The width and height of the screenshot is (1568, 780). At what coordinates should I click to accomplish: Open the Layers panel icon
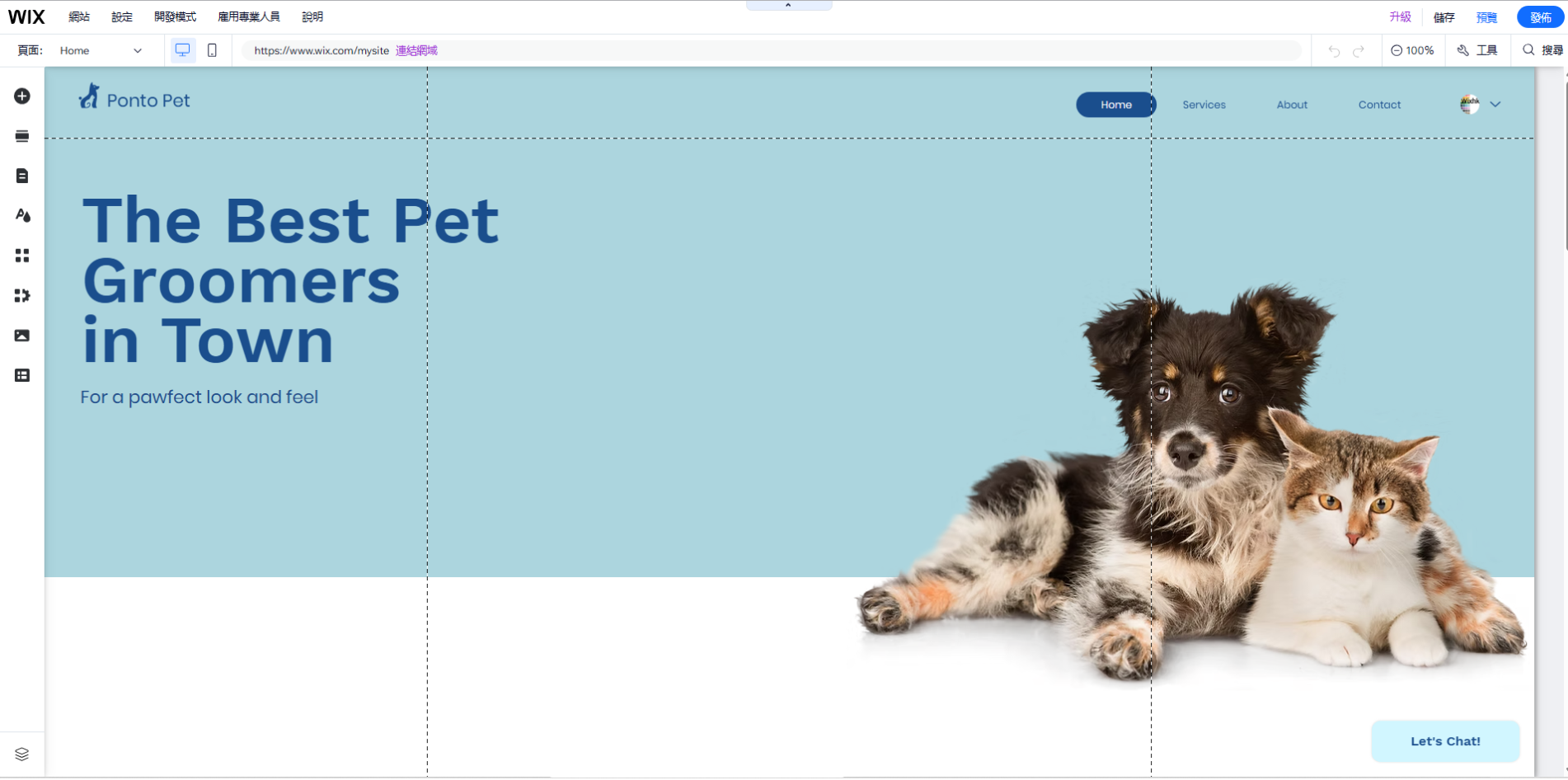22,754
